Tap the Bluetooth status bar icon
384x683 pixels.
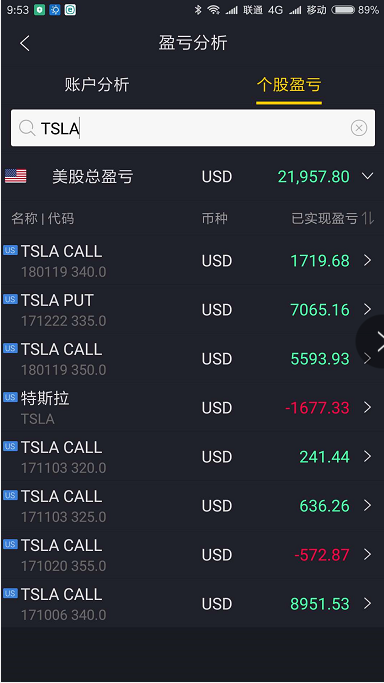point(198,10)
